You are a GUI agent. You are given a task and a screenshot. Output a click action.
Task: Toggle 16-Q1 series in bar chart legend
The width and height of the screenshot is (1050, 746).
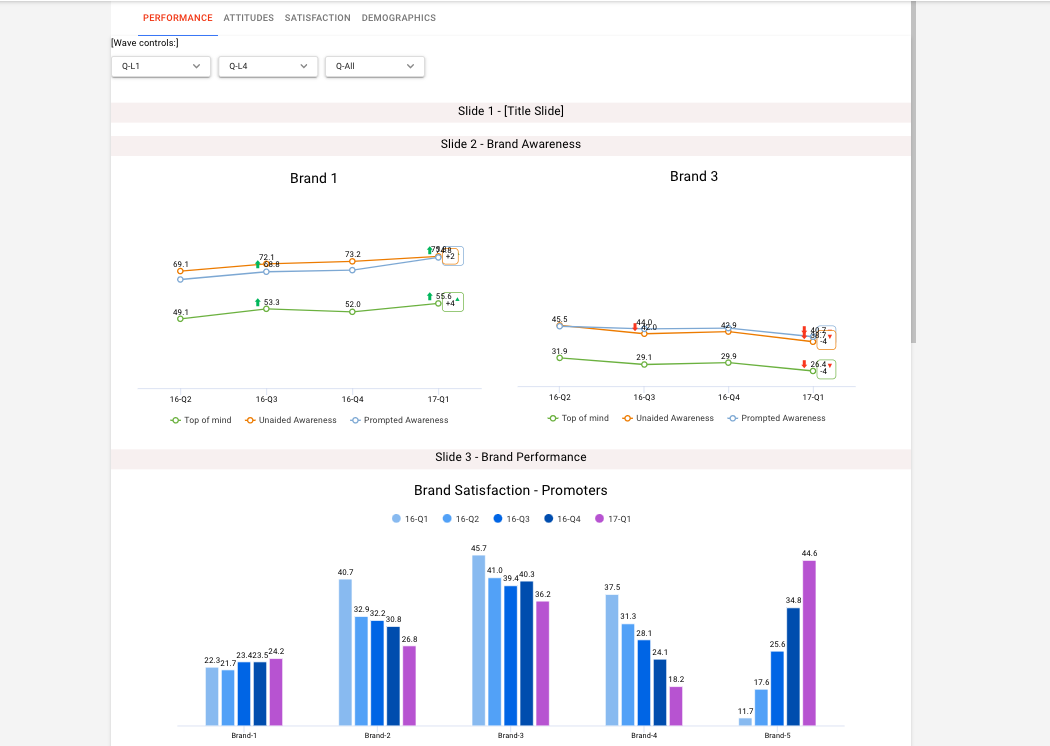[x=410, y=519]
